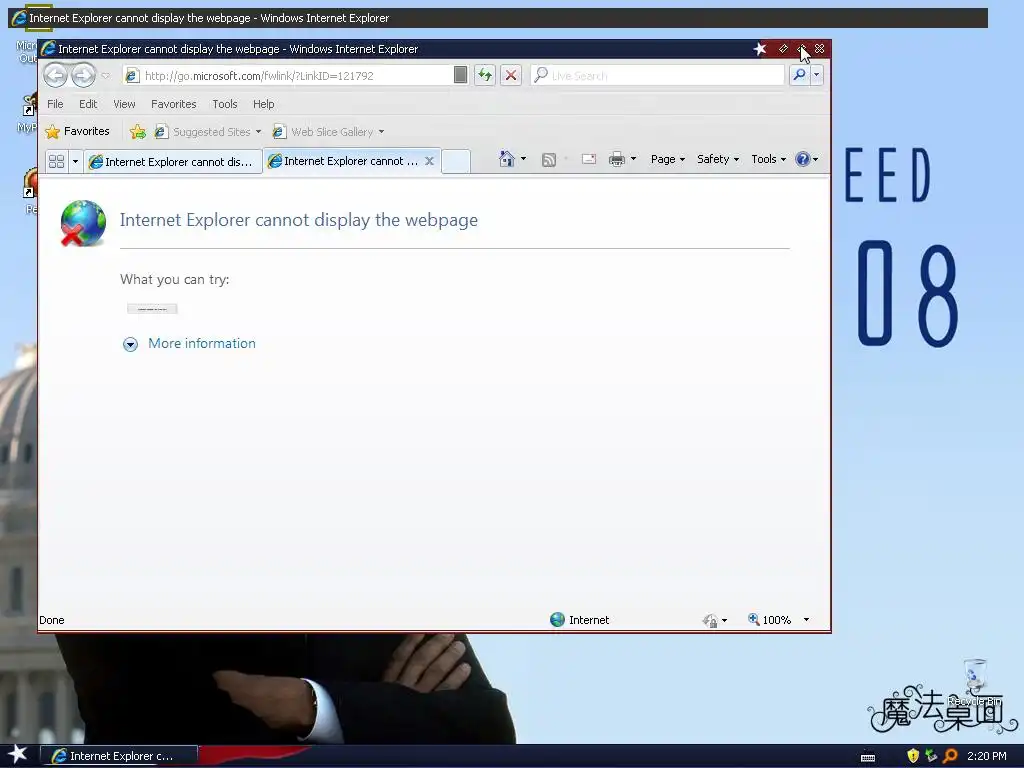Open the recent pages dropdown beside Forward
Screen dimensions: 1024x768
[106, 76]
